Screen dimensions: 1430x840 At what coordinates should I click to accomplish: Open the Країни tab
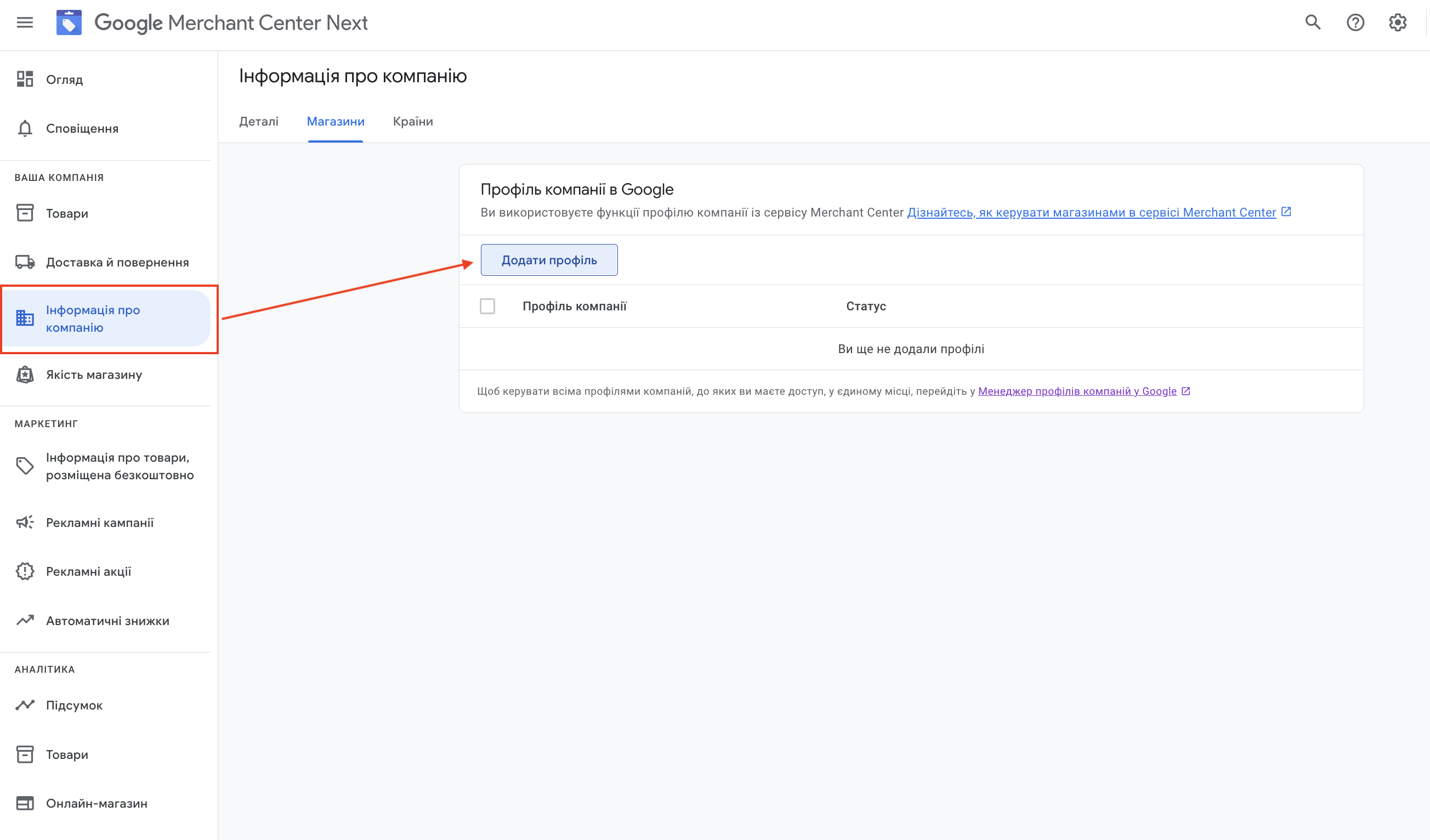[x=413, y=122]
